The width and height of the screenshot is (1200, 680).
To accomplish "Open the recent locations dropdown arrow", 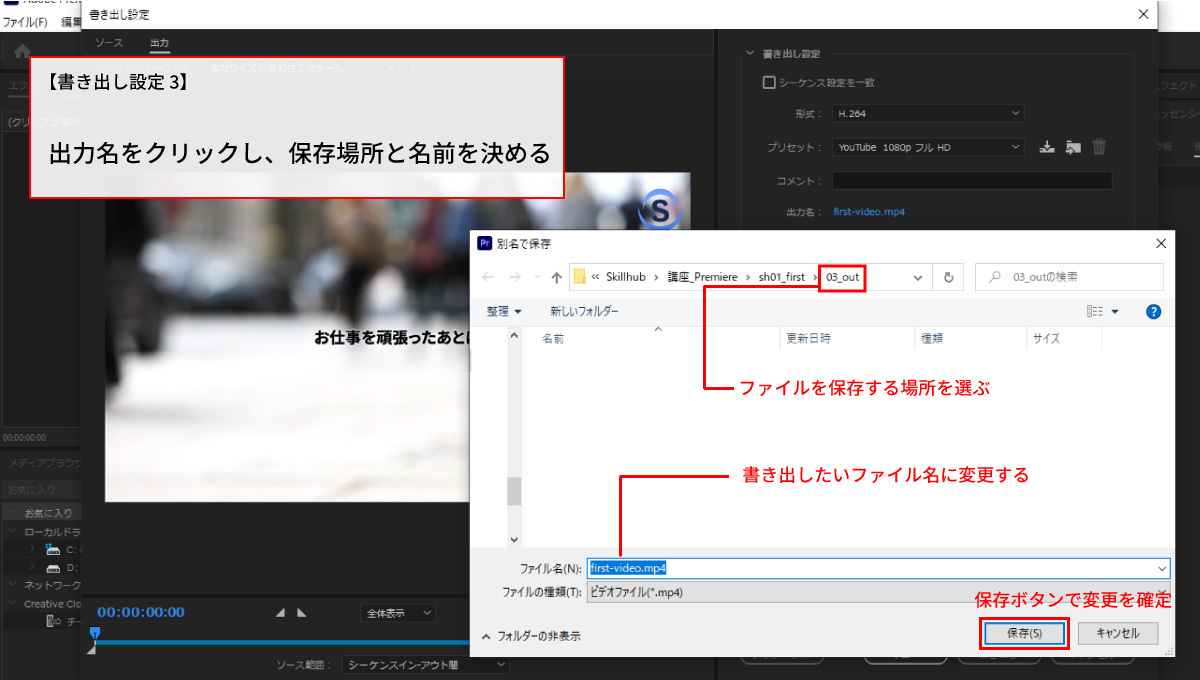I will (x=536, y=277).
